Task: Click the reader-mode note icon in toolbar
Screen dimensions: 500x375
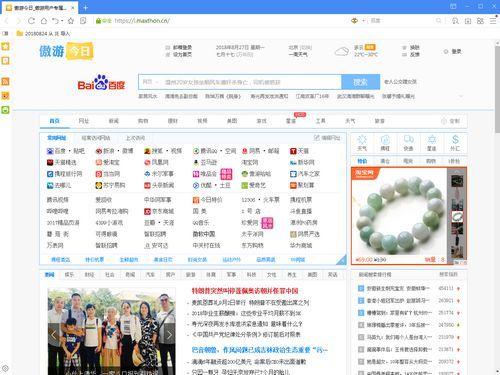Action: click(x=83, y=21)
